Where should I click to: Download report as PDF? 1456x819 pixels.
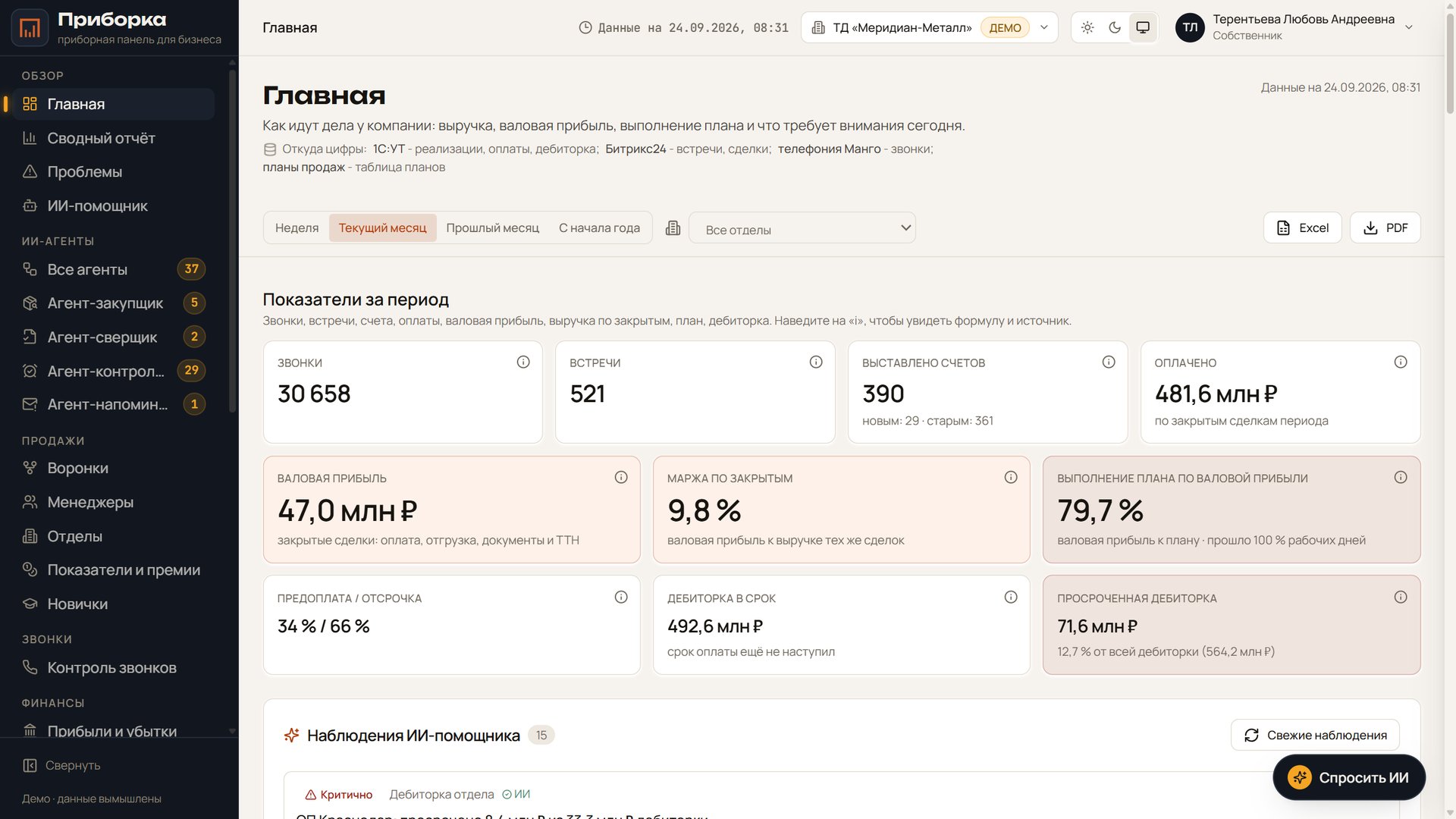coord(1385,228)
